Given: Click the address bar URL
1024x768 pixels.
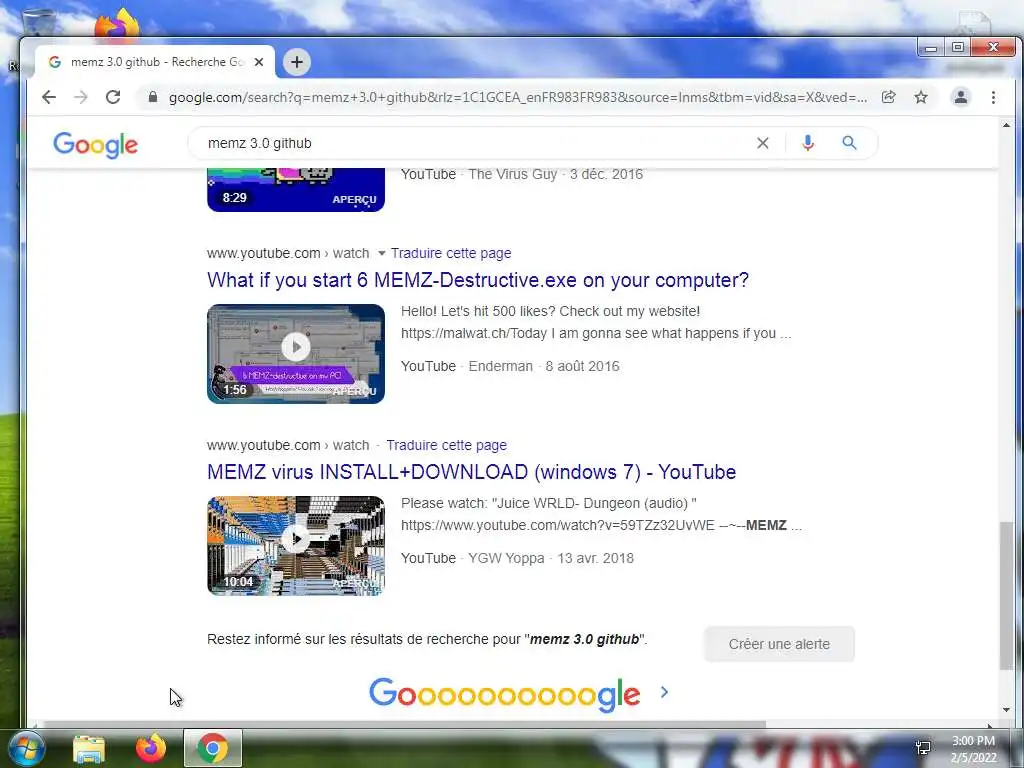Looking at the screenshot, I should point(518,97).
